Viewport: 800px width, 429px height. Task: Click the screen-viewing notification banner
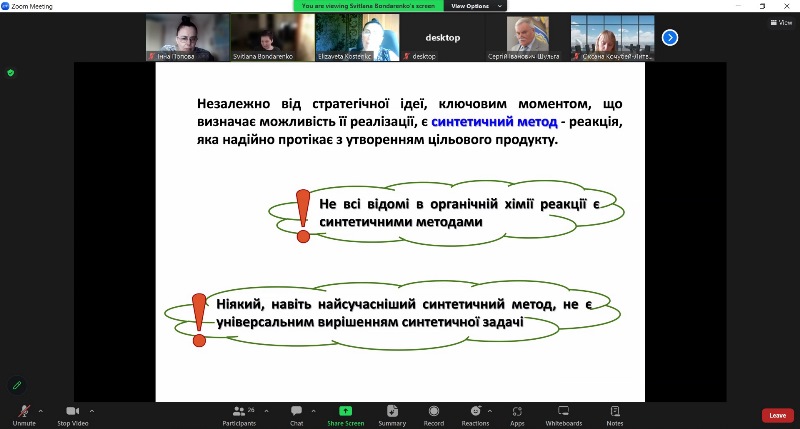click(x=368, y=6)
